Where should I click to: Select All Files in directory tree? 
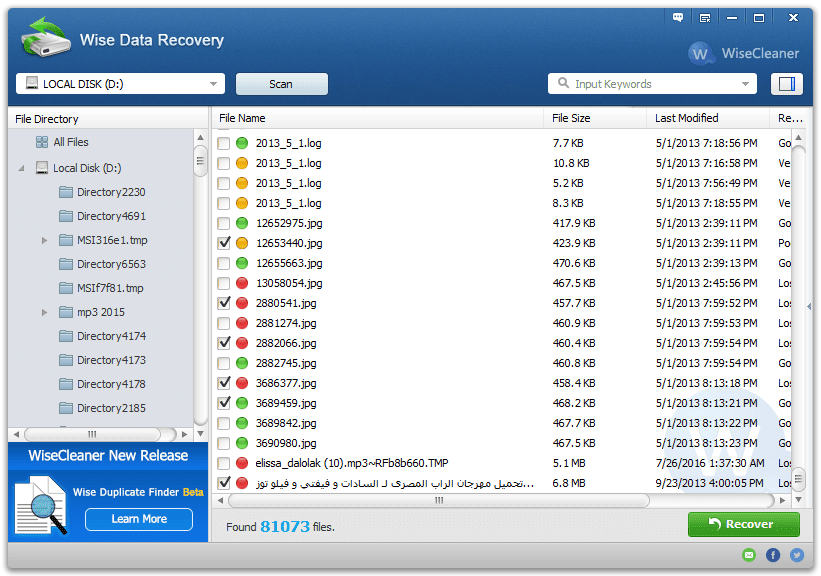[x=71, y=142]
